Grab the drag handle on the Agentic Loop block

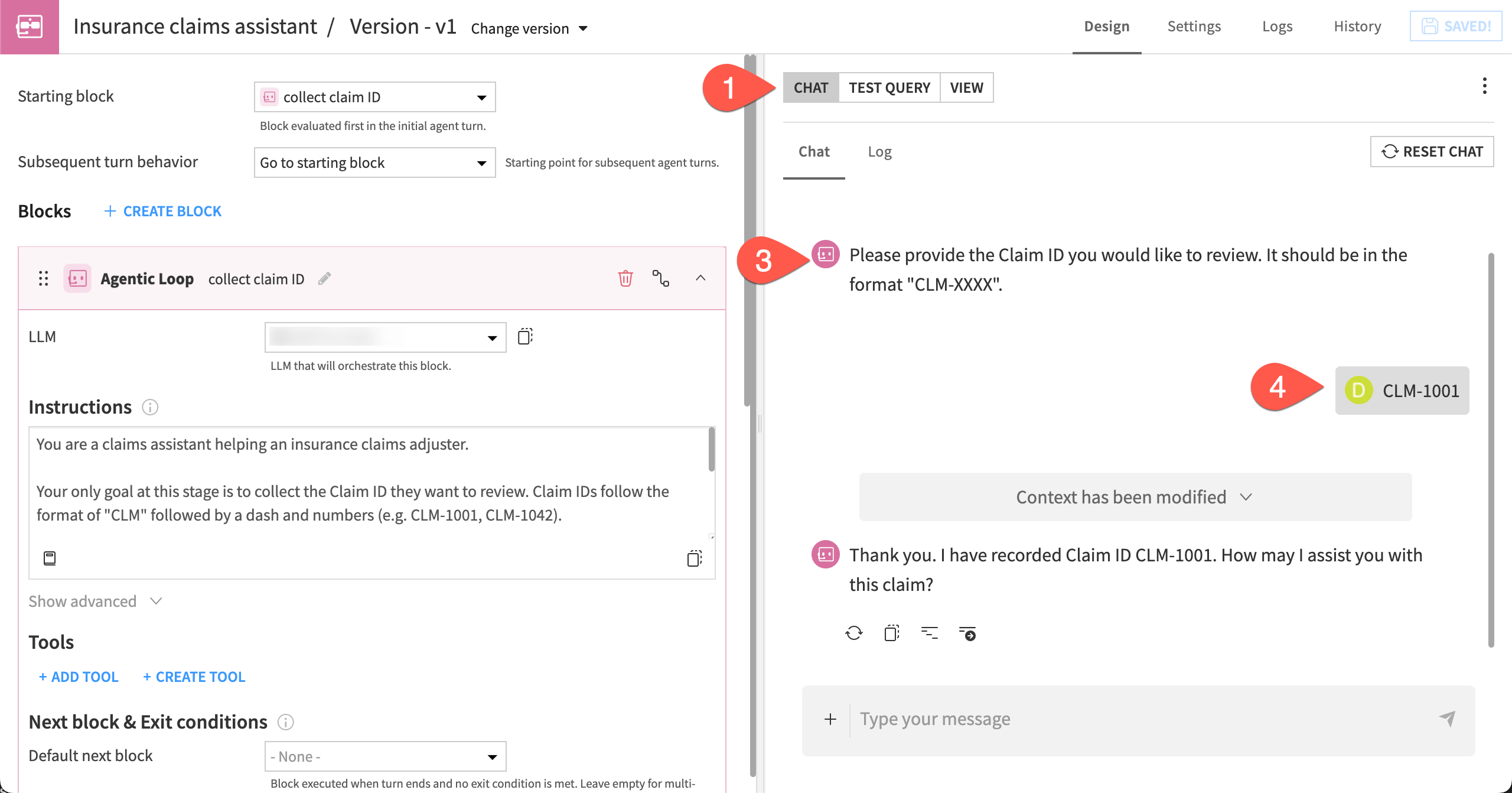[42, 278]
